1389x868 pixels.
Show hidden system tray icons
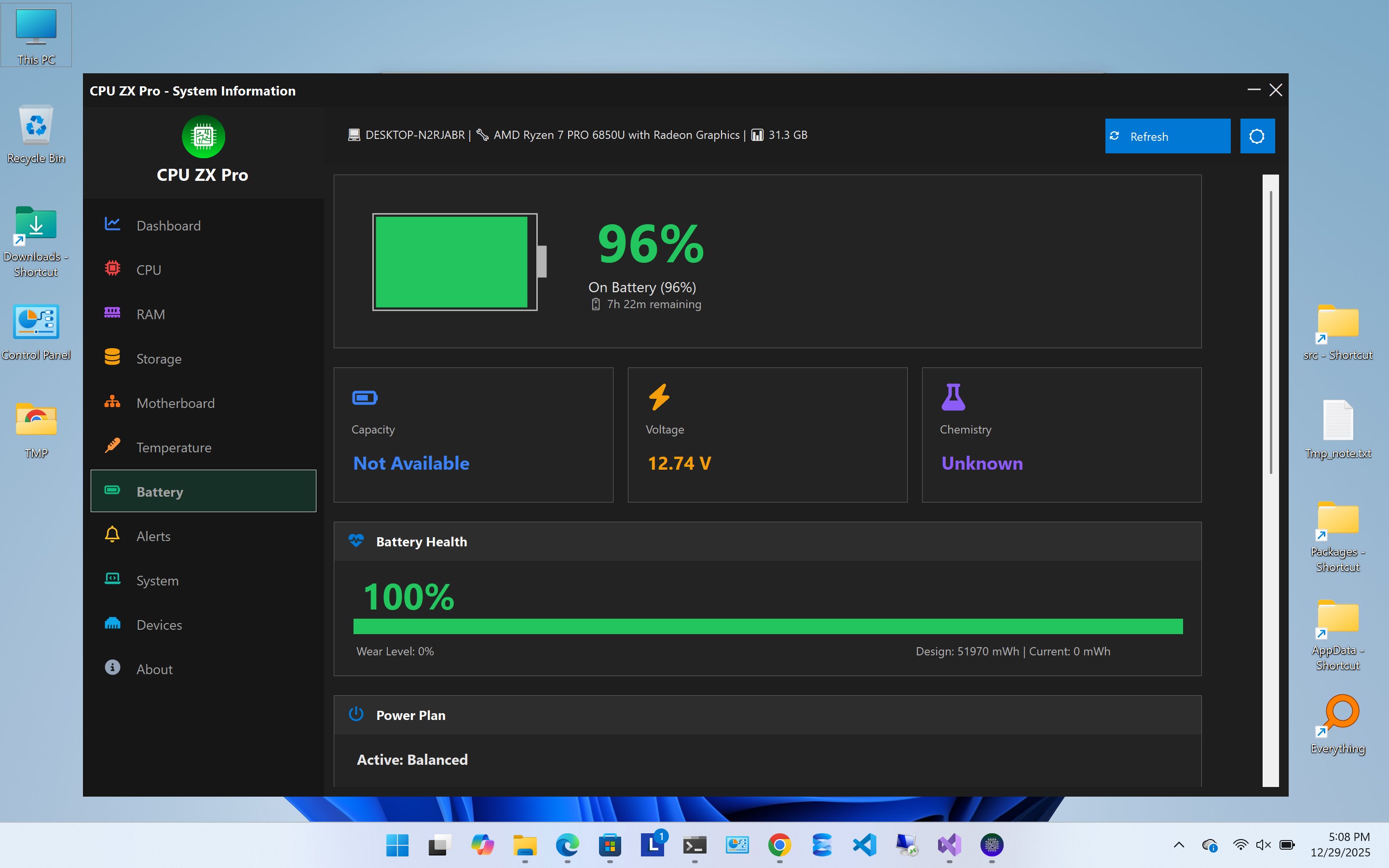pos(1179,844)
